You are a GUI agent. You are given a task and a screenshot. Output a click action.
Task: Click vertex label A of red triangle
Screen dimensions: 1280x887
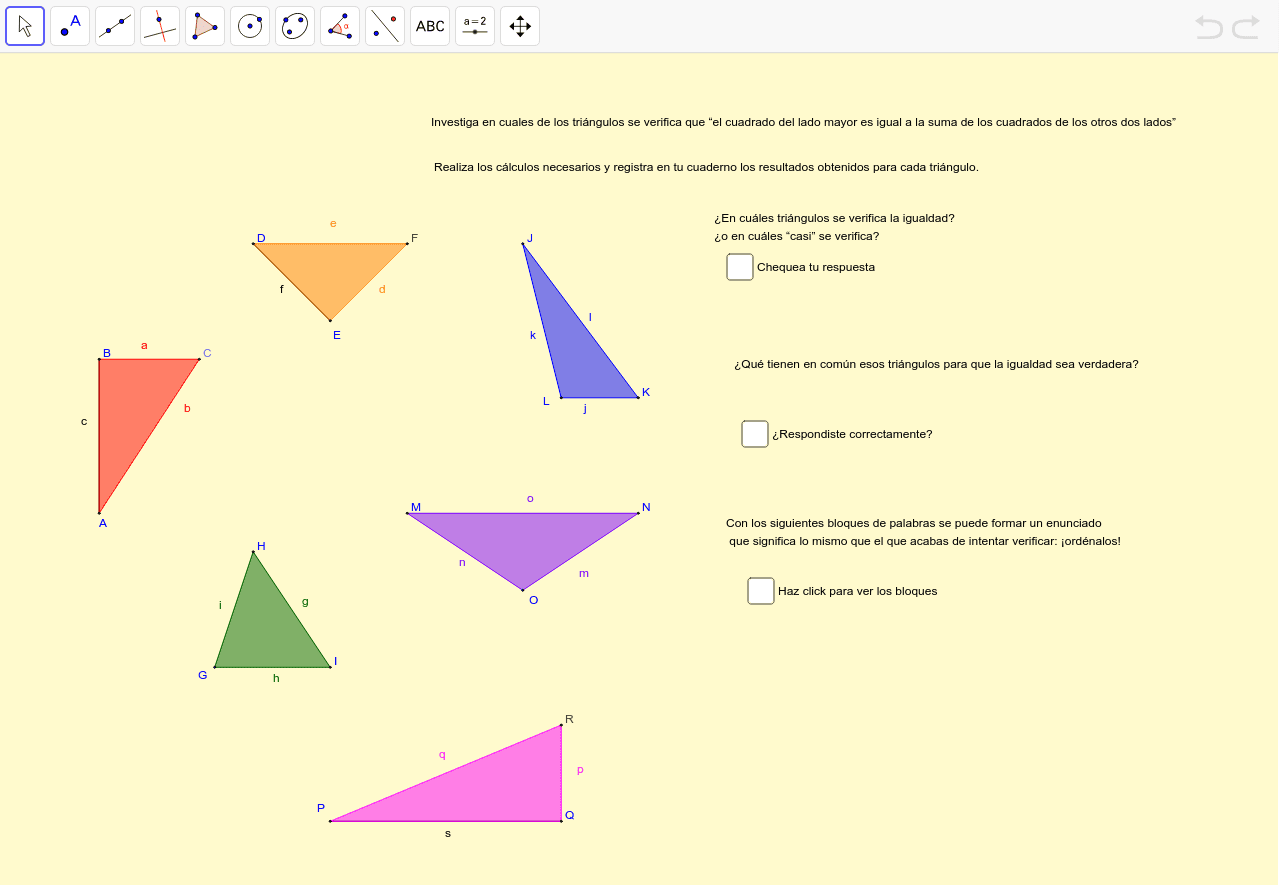tap(103, 523)
